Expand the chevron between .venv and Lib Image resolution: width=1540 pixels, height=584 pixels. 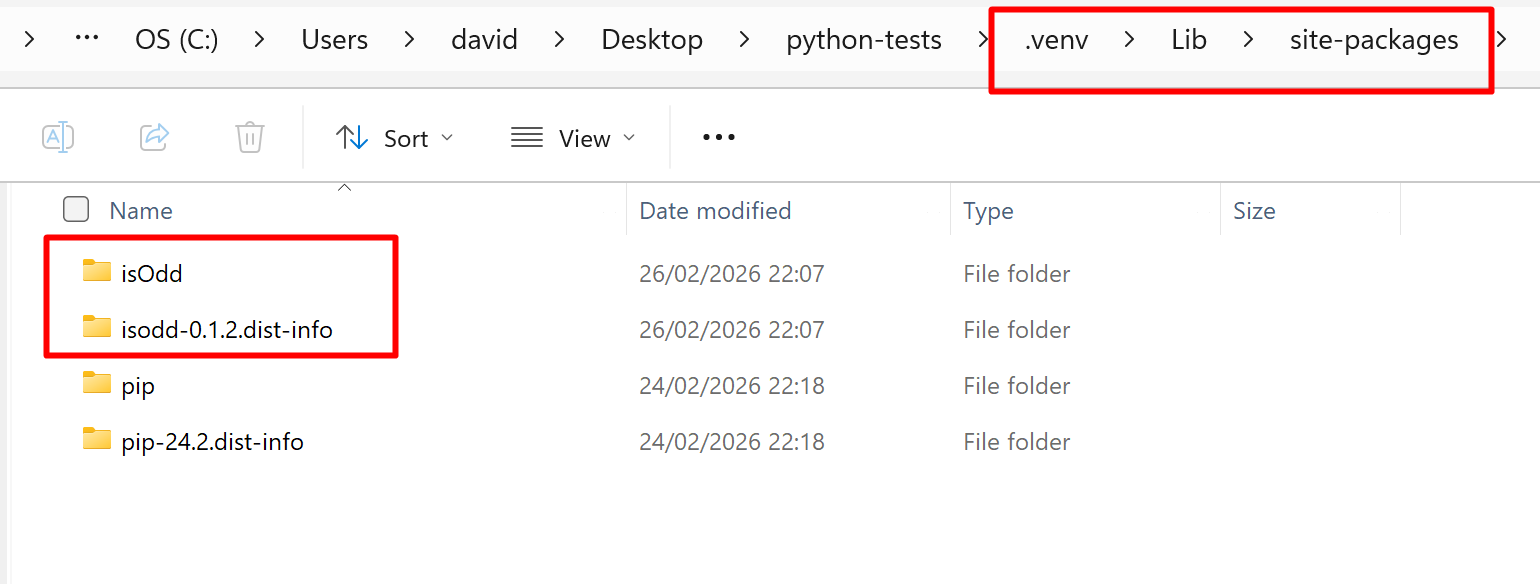coord(1128,39)
